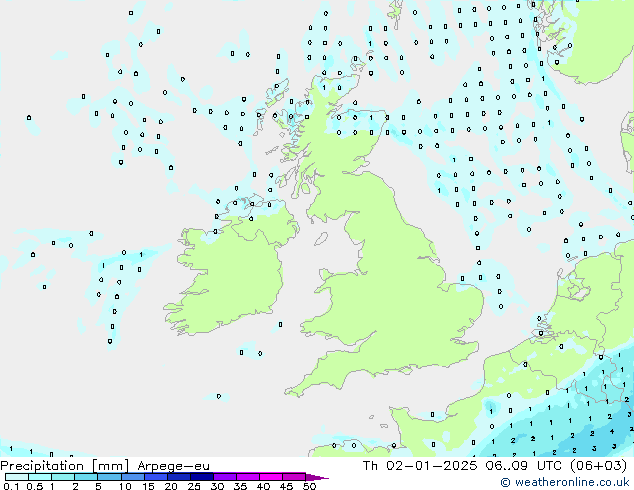Click the 20–25 mm legend swatch

(178, 477)
